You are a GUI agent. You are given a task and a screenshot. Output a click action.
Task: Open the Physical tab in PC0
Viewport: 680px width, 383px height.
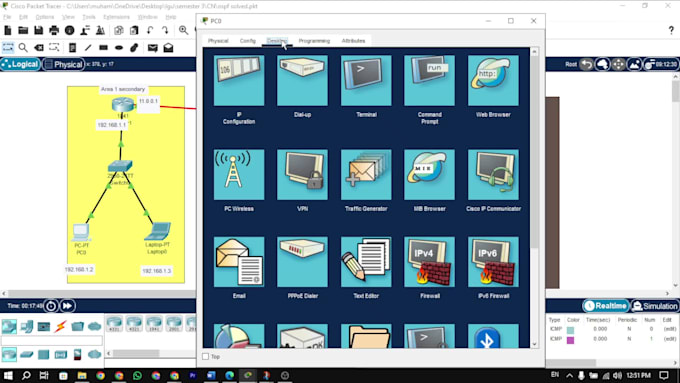[218, 41]
